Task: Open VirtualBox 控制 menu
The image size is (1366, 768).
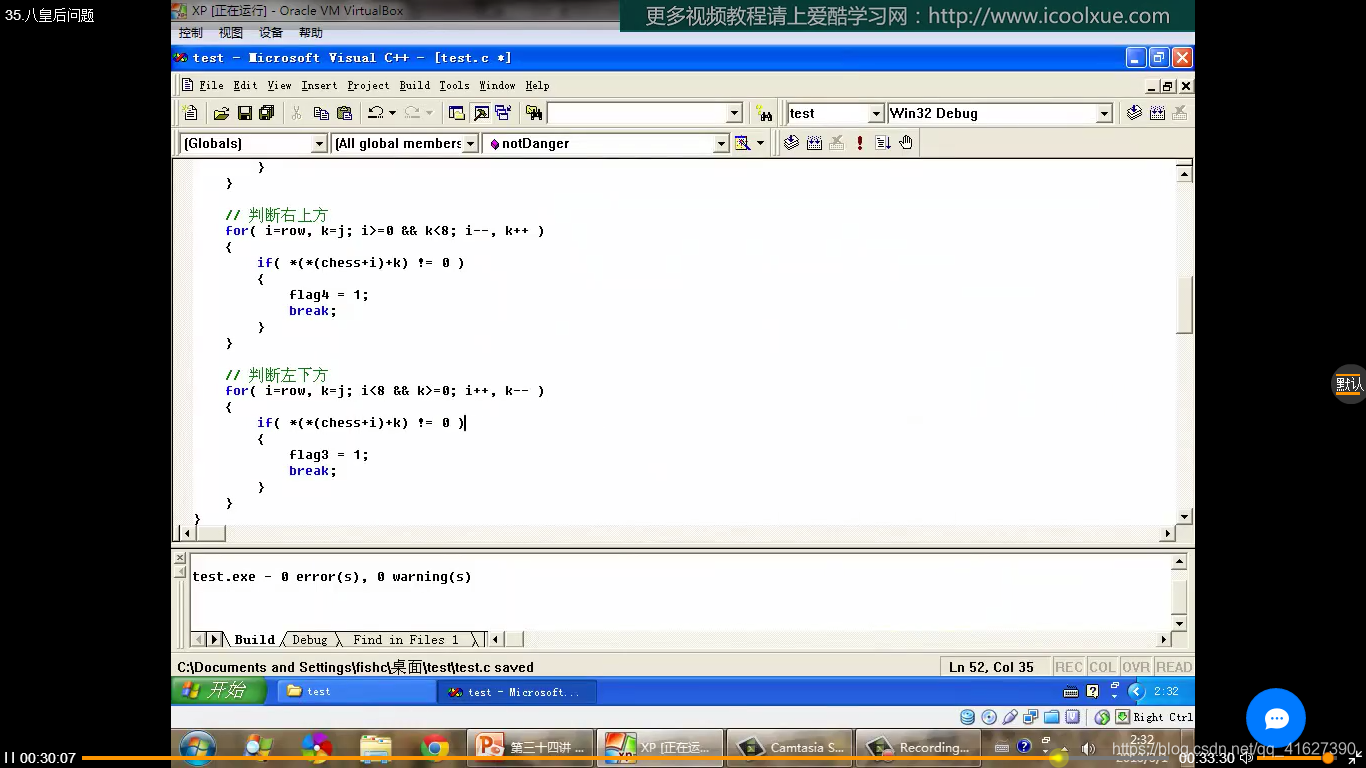Action: pos(190,33)
